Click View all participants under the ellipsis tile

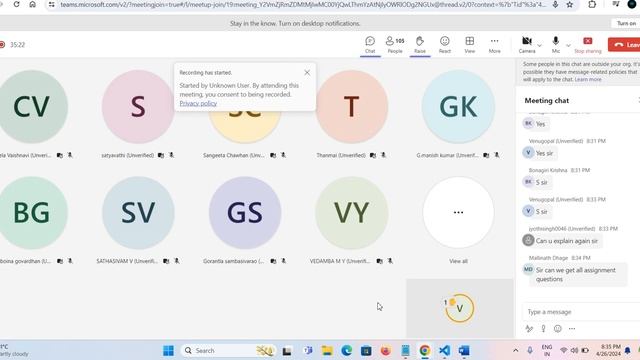458,261
